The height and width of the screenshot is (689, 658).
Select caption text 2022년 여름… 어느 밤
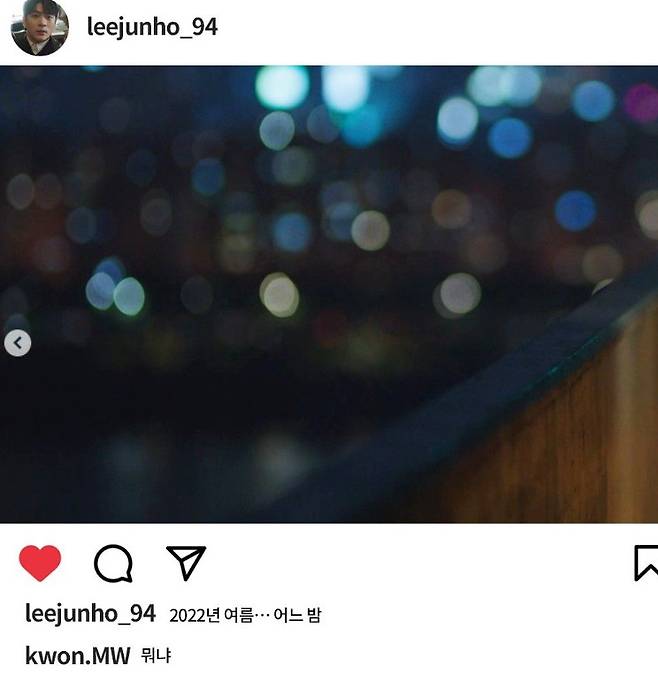[245, 615]
